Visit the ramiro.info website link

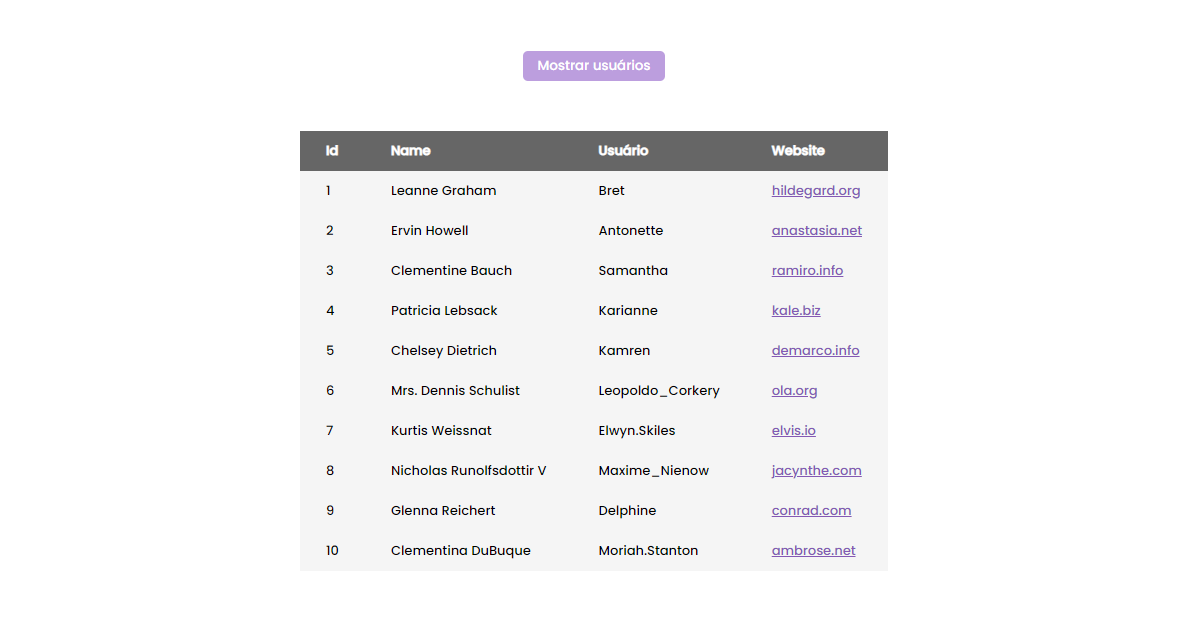[x=807, y=271]
